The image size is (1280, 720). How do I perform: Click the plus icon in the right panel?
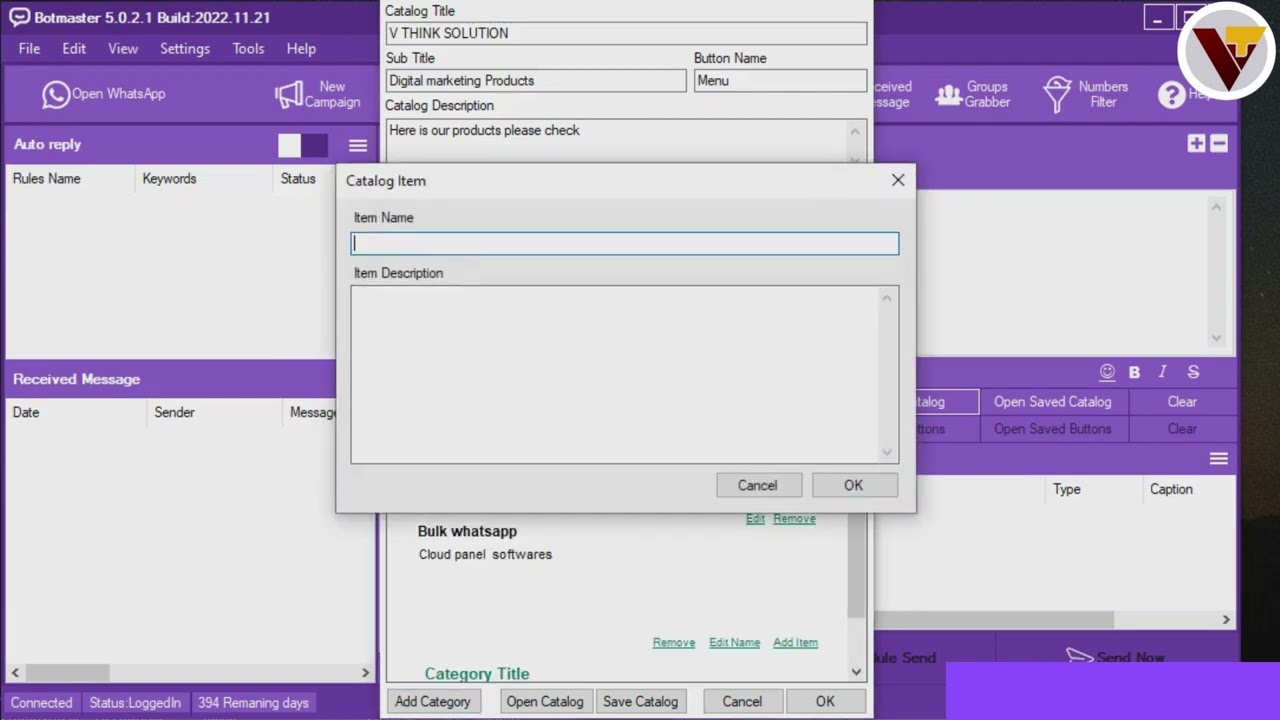(x=1196, y=143)
